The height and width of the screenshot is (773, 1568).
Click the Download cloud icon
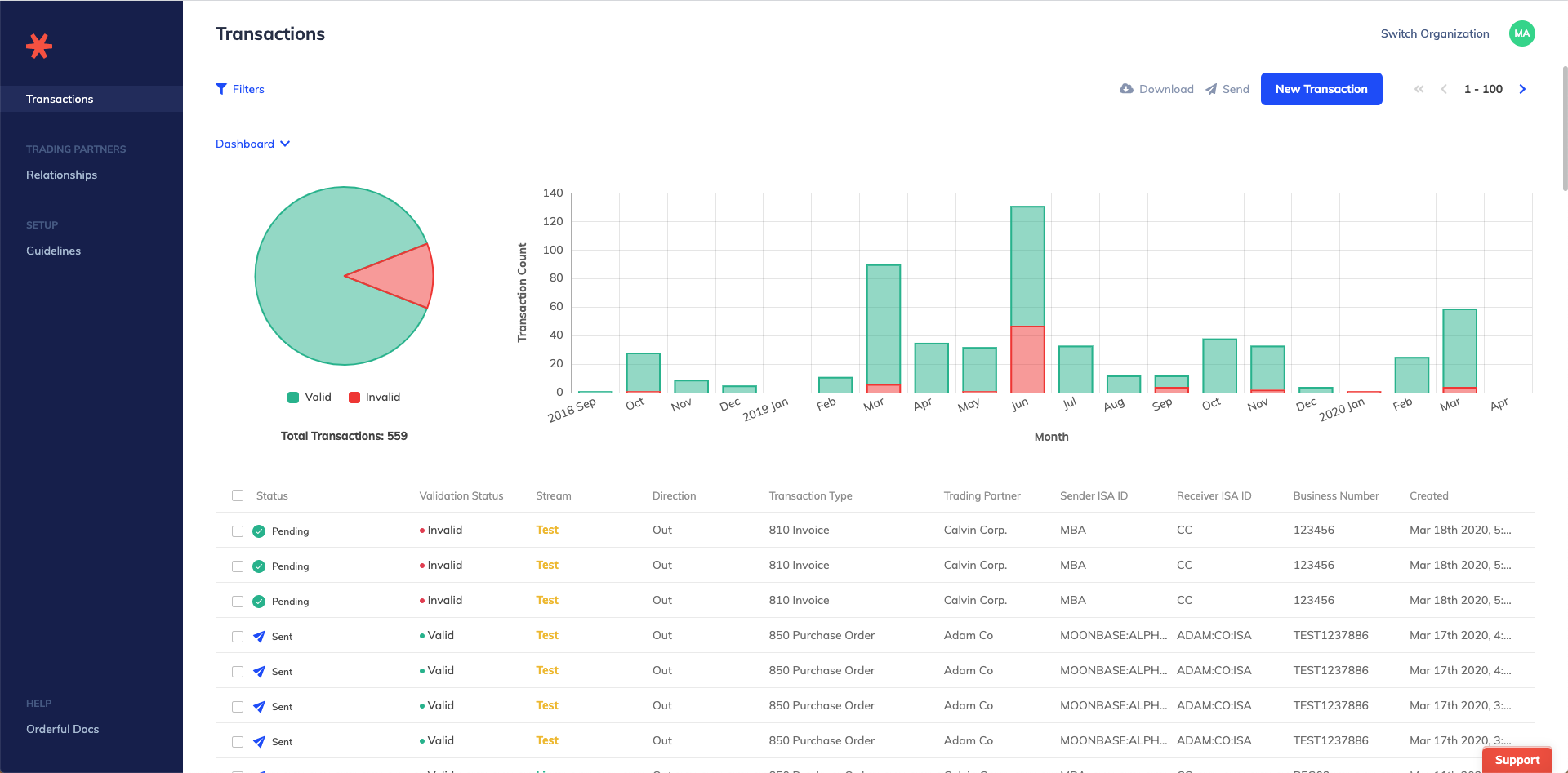coord(1126,89)
